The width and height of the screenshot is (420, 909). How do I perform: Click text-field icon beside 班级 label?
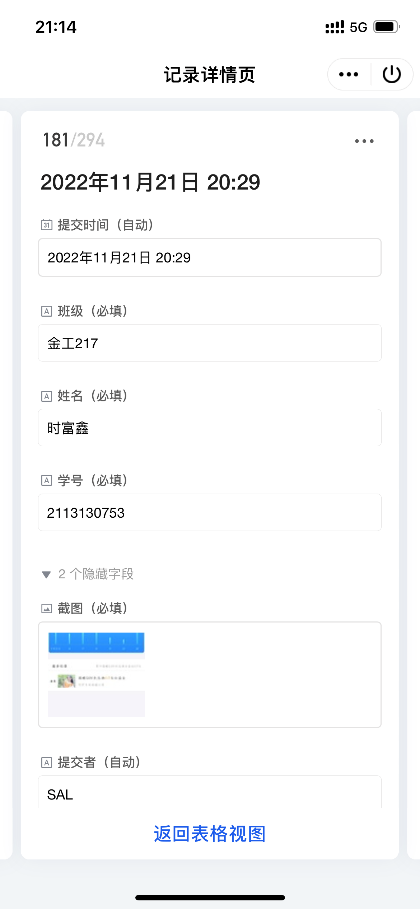tap(46, 311)
